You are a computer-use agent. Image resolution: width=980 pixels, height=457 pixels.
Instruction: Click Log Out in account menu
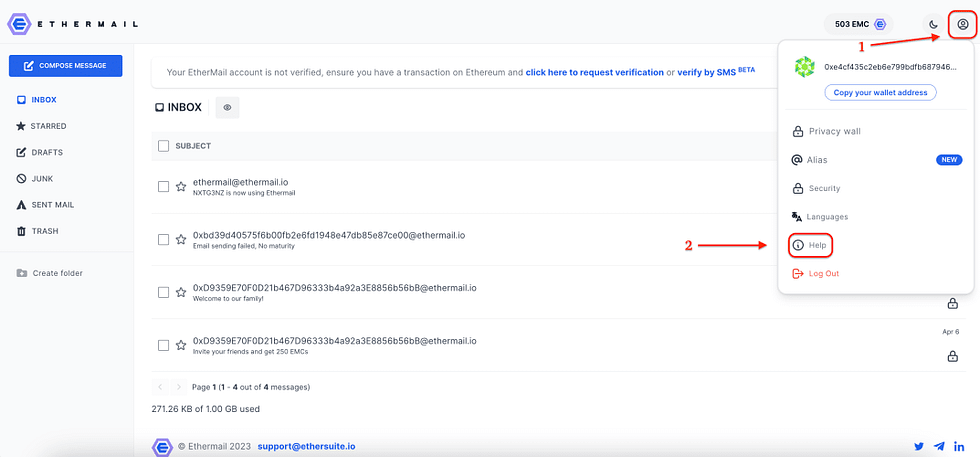click(816, 273)
